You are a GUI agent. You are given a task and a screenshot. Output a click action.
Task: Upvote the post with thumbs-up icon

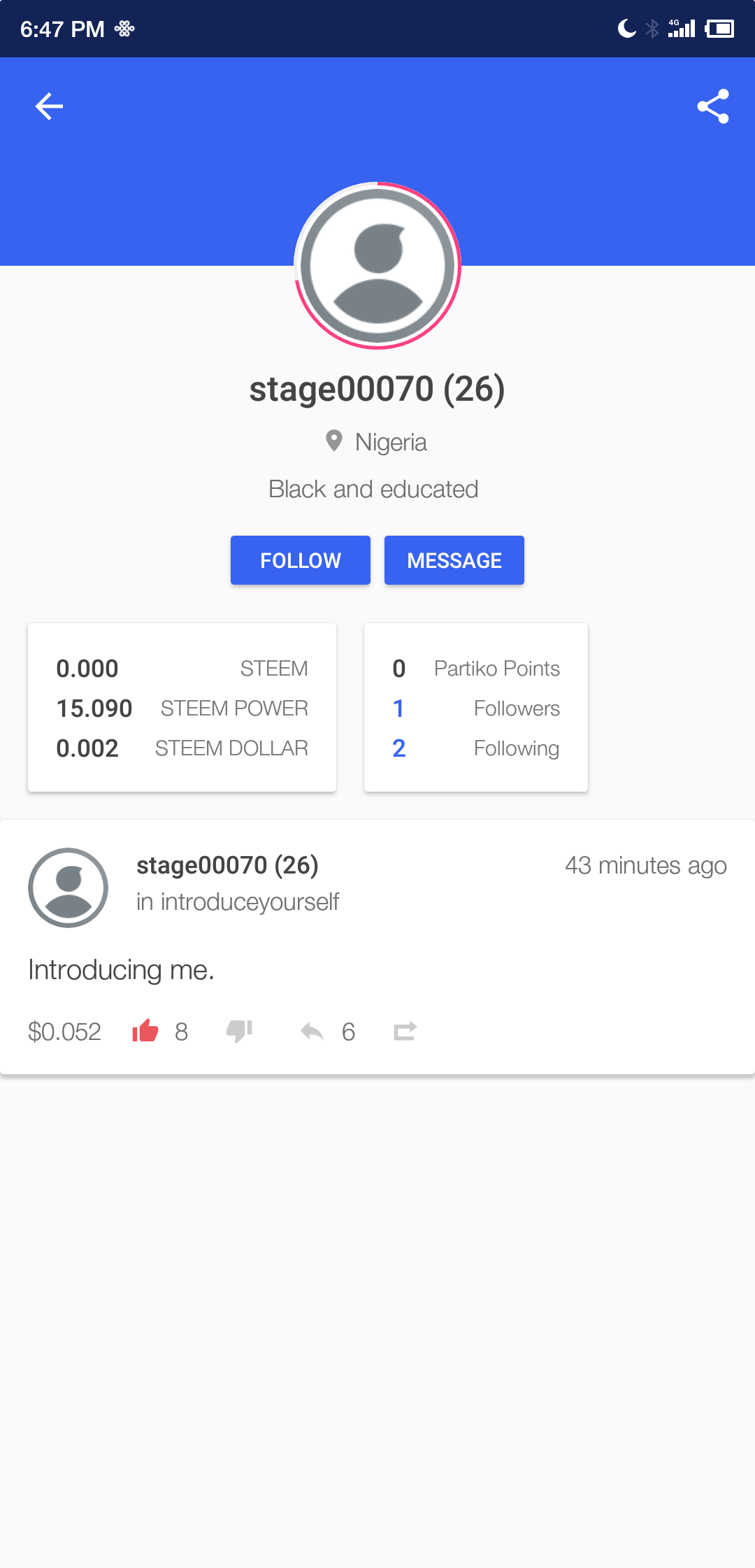[x=145, y=1031]
